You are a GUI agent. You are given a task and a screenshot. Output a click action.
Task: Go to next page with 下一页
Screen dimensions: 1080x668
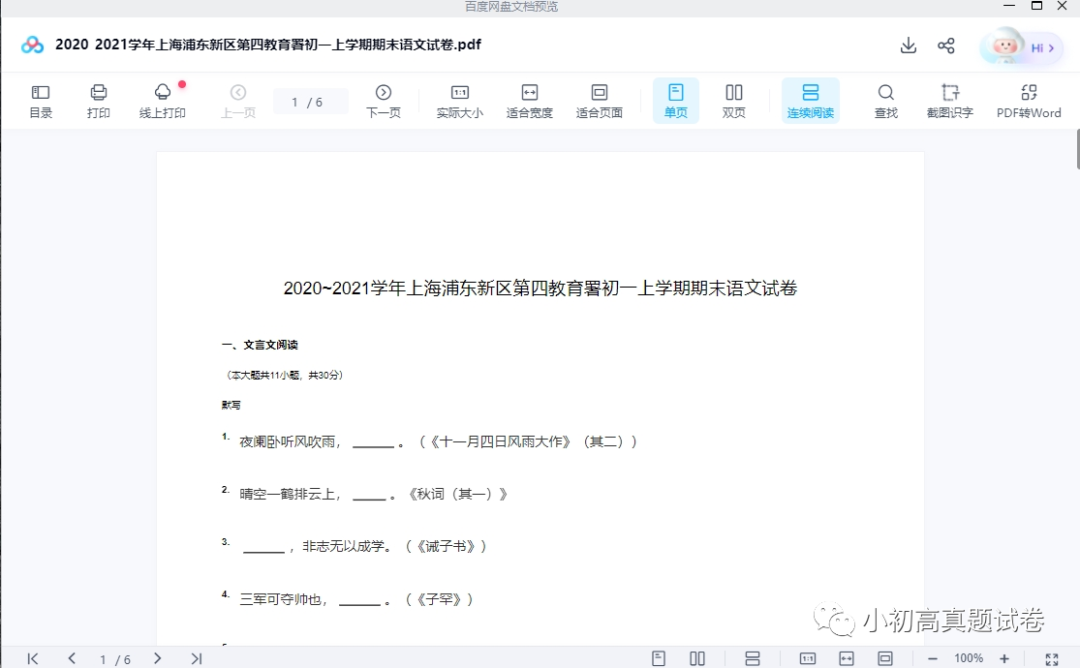[x=384, y=101]
